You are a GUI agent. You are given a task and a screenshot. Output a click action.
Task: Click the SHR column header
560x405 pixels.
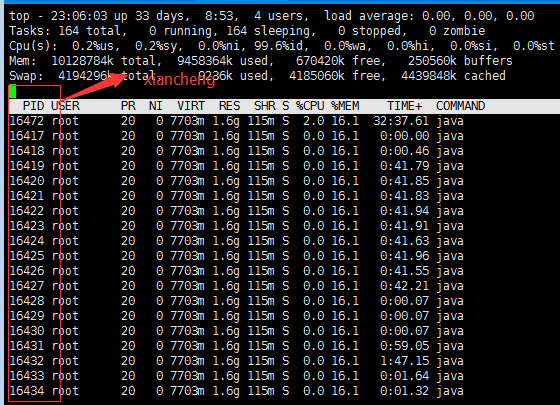pos(264,106)
